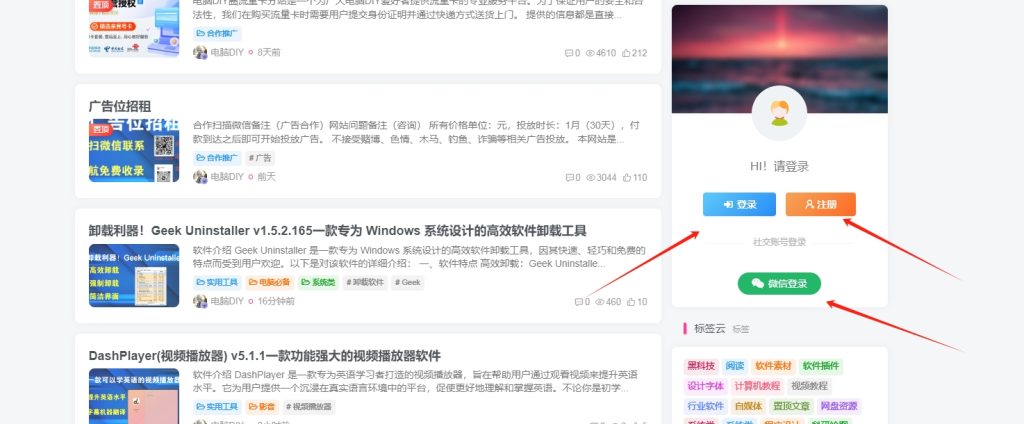1024x424 pixels.
Task: Select the 视频教程 tag in tag cloud
Action: pos(809,386)
